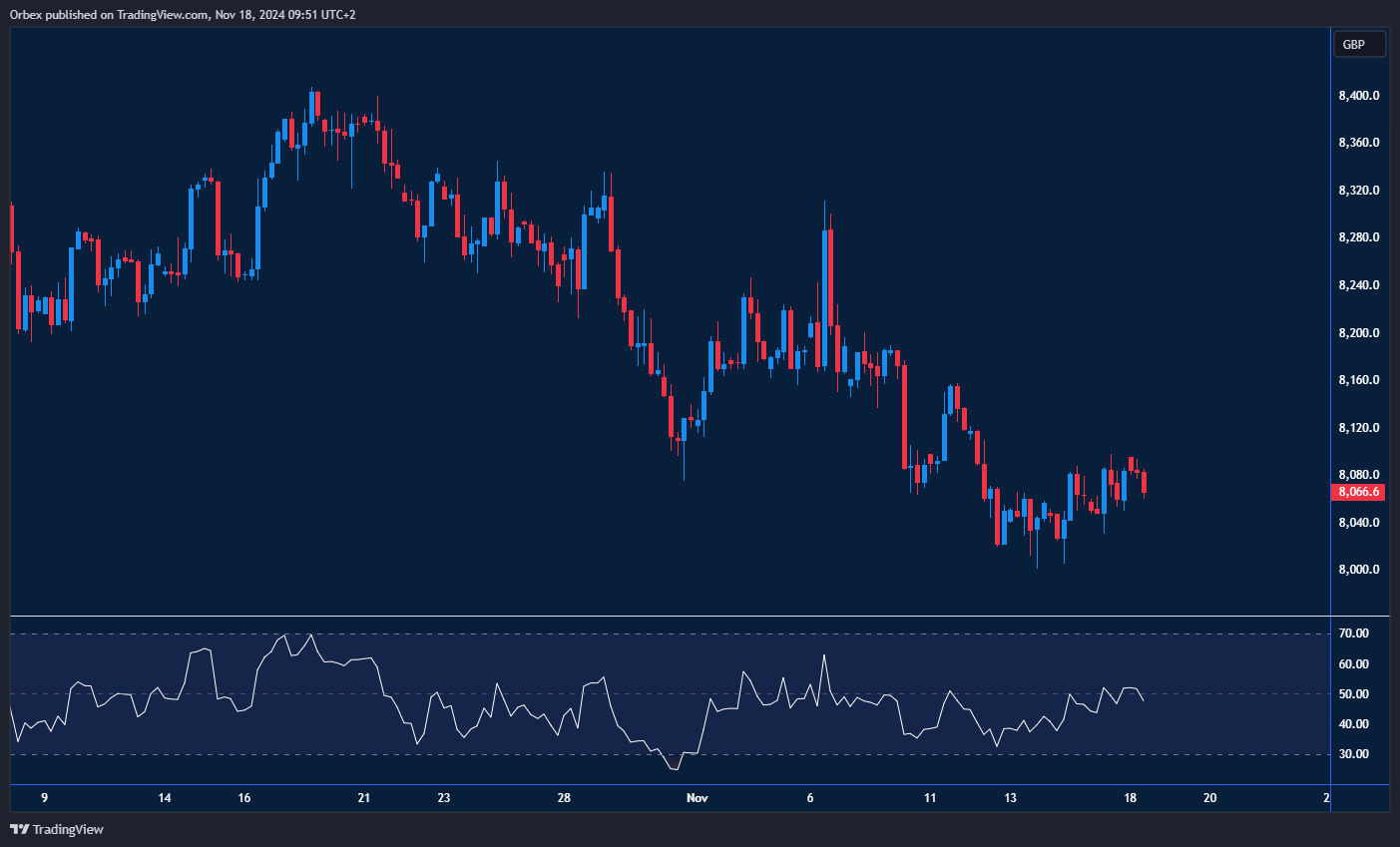Click the 9 date label on the time axis
This screenshot has width=1400, height=847.
(44, 798)
